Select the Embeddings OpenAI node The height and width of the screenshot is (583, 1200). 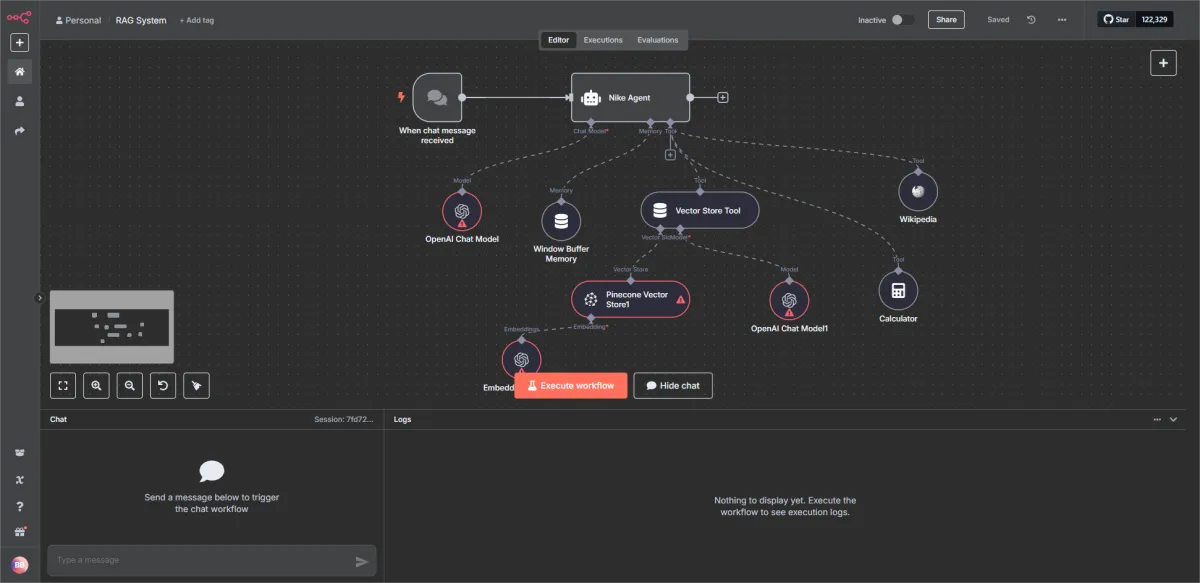click(x=521, y=360)
